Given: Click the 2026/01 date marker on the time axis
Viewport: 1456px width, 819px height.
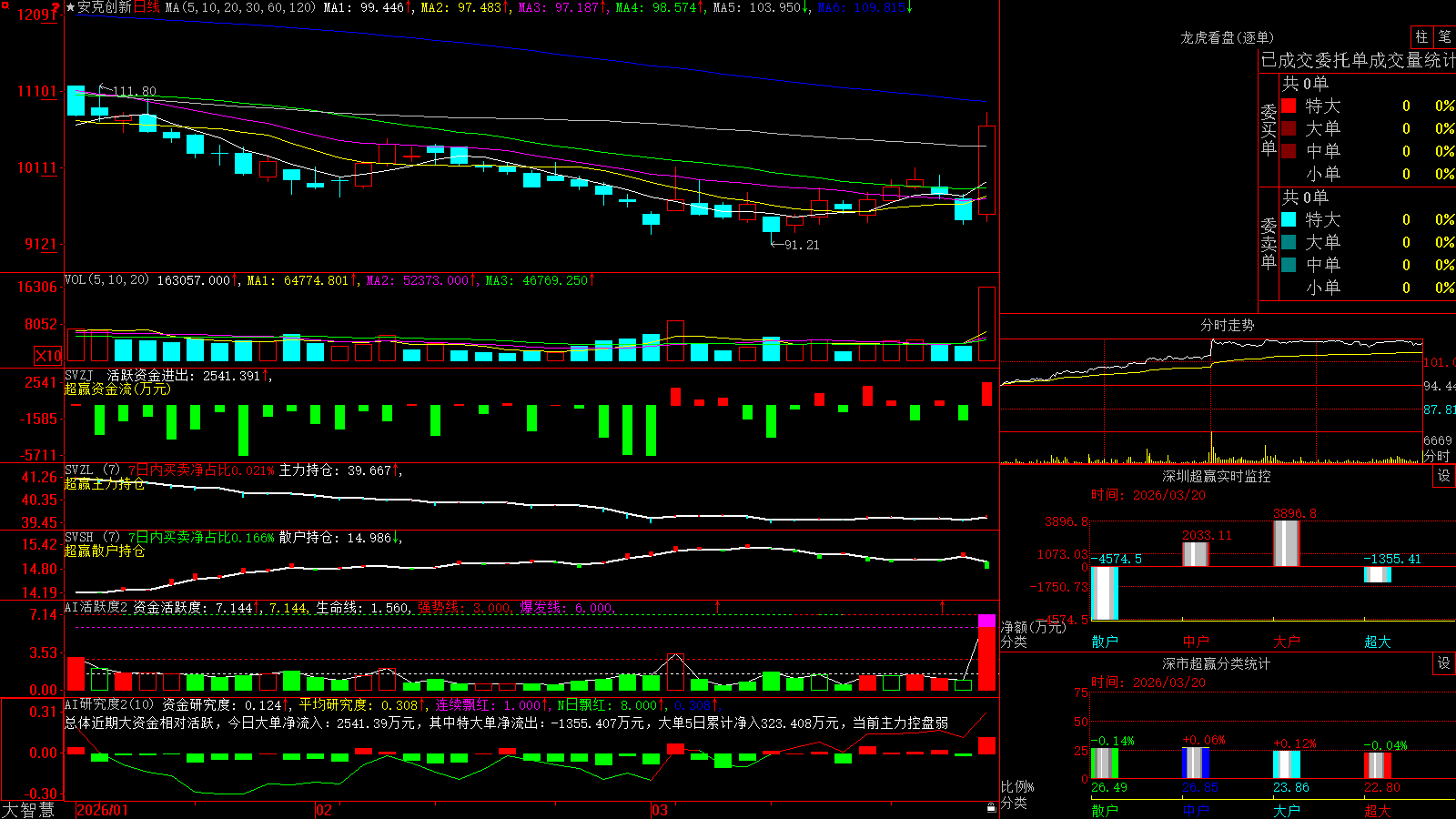Looking at the screenshot, I should point(103,810).
